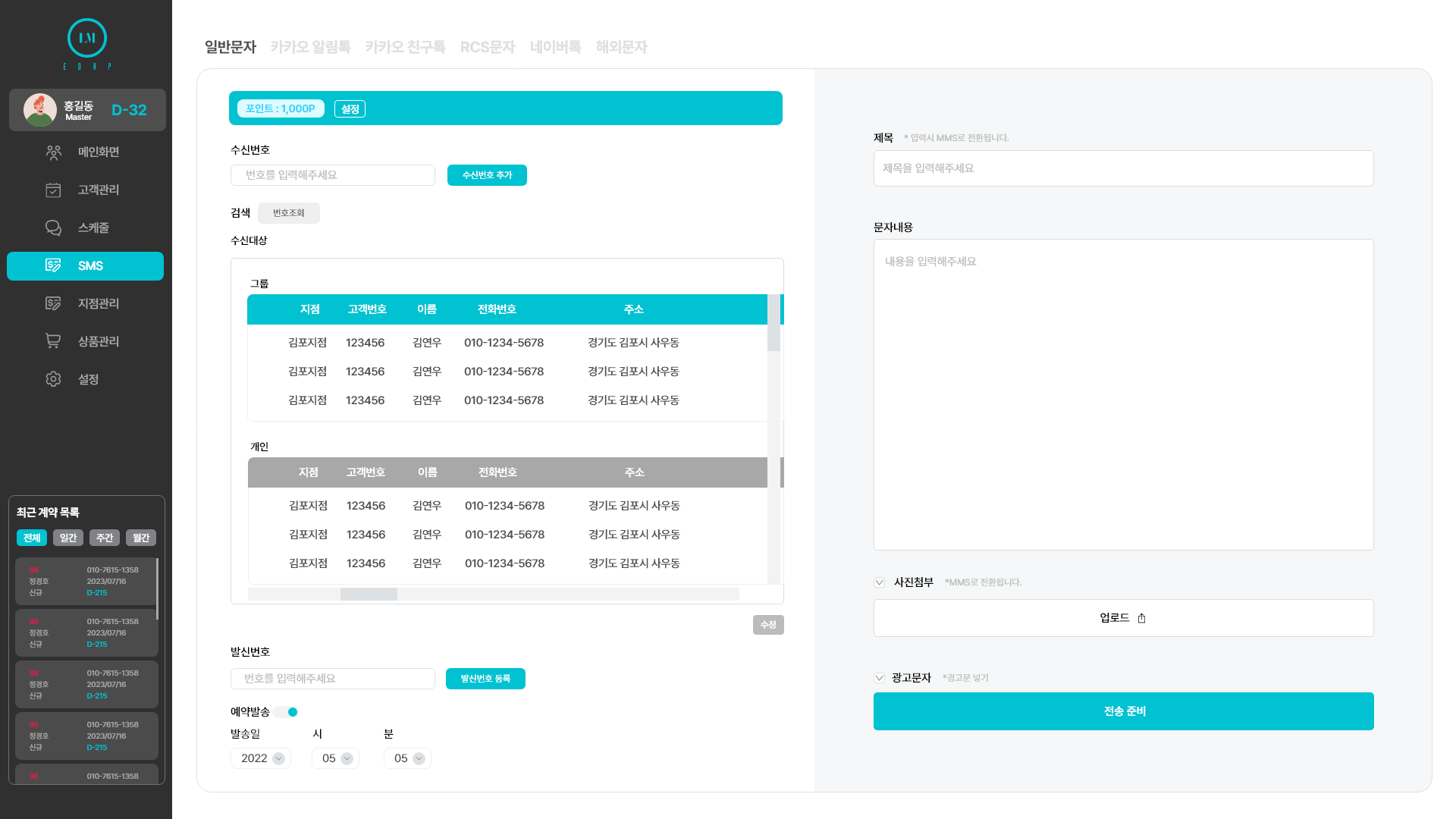Image resolution: width=1456 pixels, height=819 pixels.
Task: Click the 지점관리 sidebar icon
Action: point(53,303)
